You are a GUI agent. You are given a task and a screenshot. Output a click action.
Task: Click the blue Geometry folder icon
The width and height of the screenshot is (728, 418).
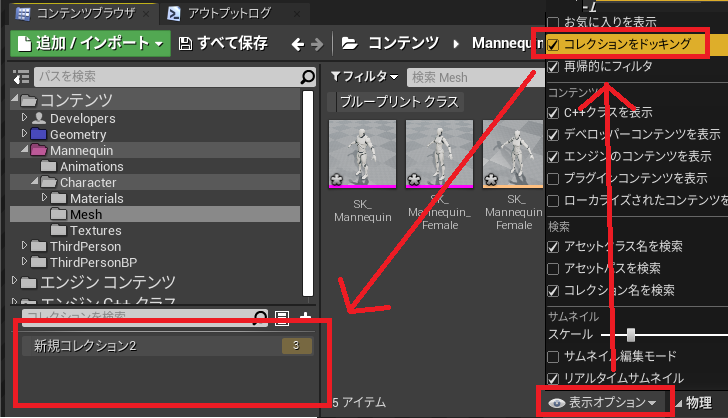coord(39,134)
